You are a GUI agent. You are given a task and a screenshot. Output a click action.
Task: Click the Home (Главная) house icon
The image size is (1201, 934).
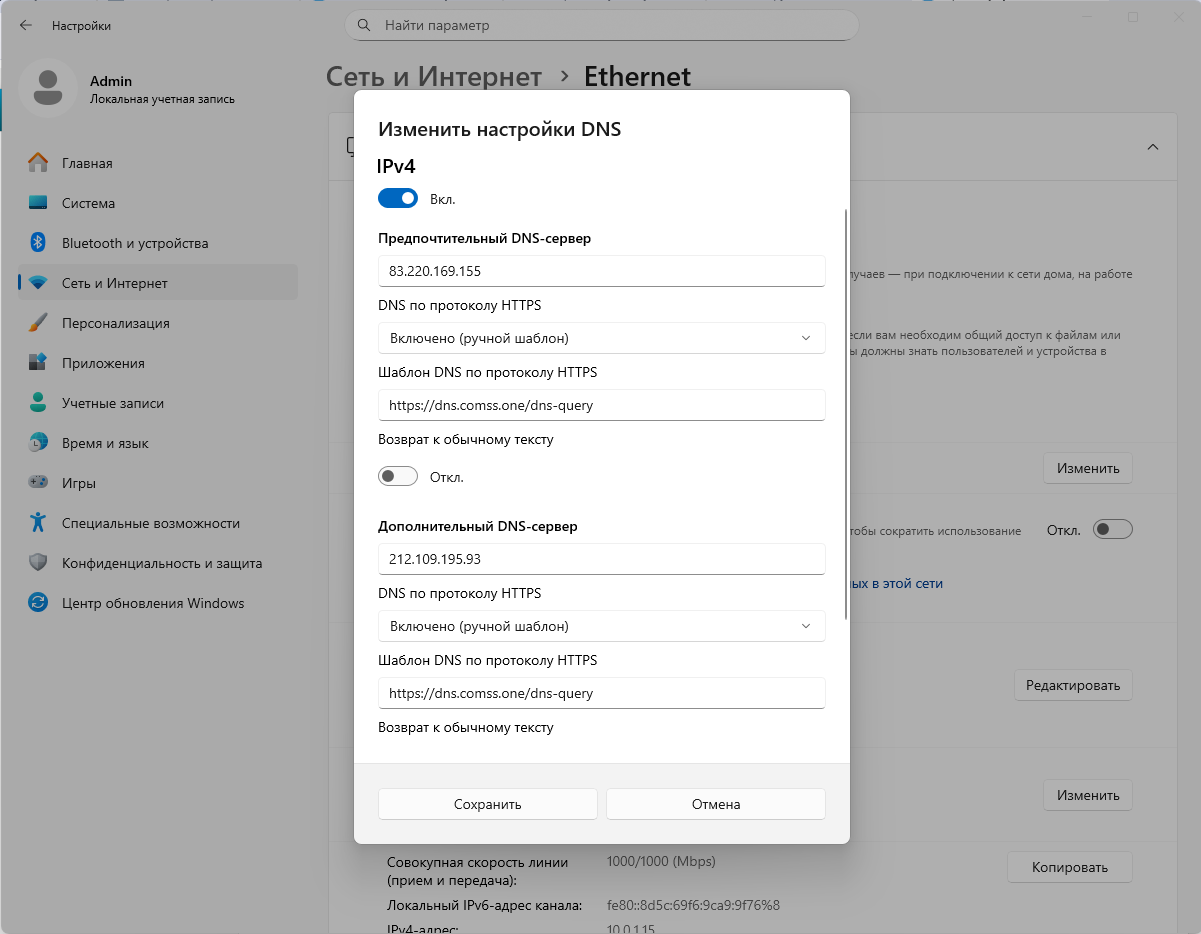[38, 163]
